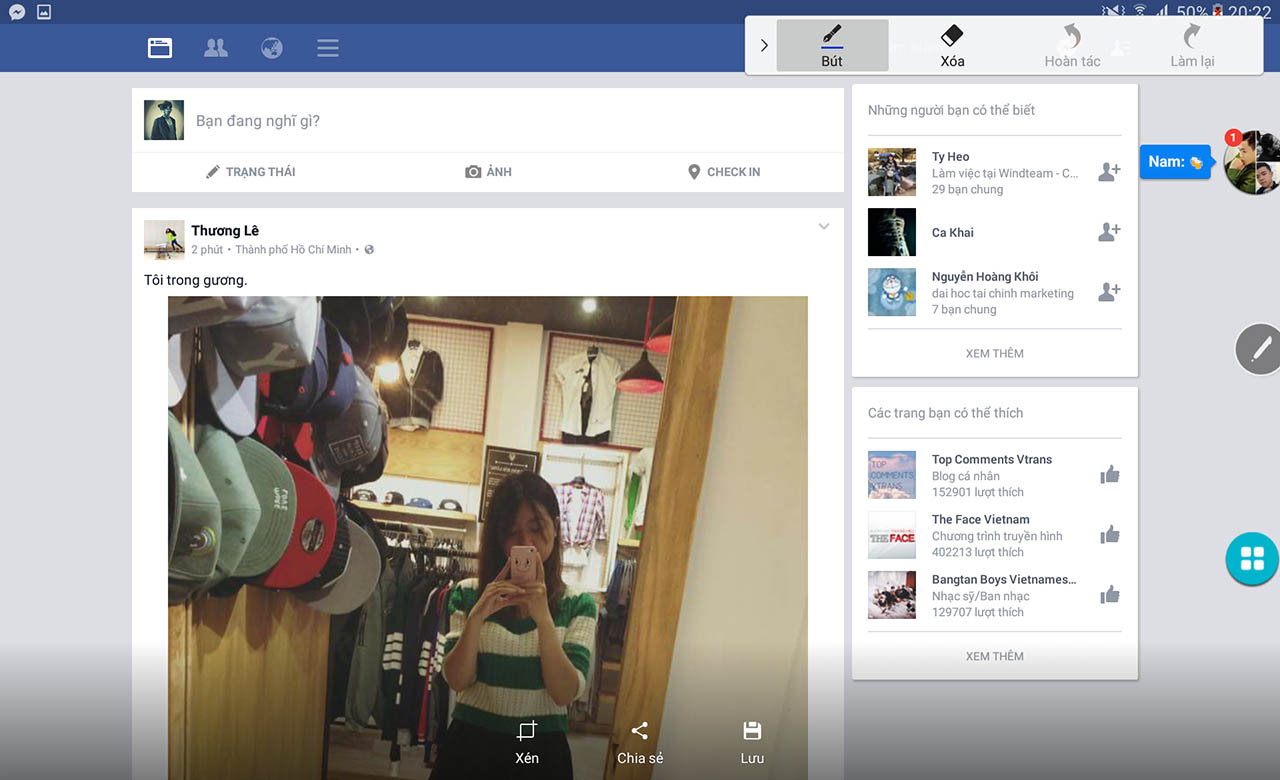Open the post options dropdown arrow for Thương Lê
The width and height of the screenshot is (1280, 780).
click(x=824, y=227)
